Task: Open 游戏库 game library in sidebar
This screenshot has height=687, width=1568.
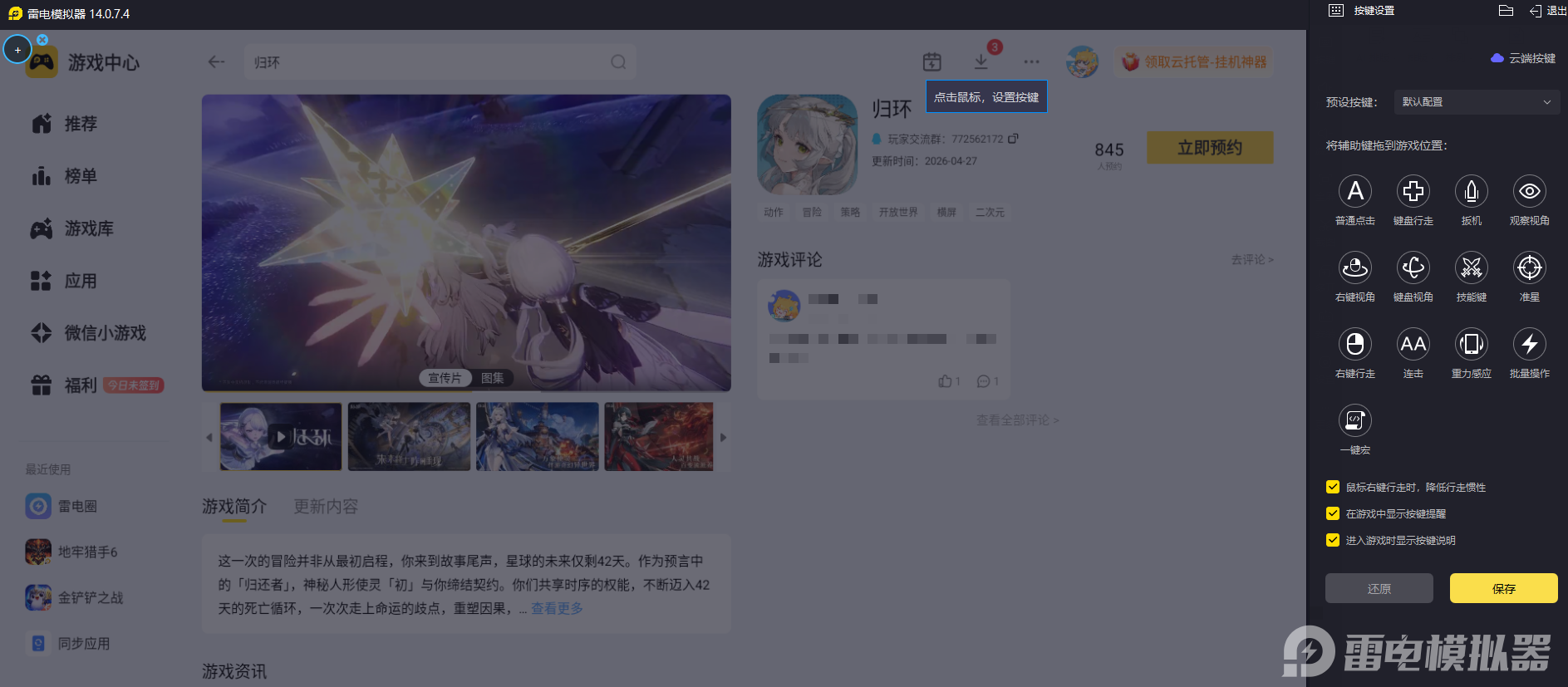Action: click(x=72, y=228)
